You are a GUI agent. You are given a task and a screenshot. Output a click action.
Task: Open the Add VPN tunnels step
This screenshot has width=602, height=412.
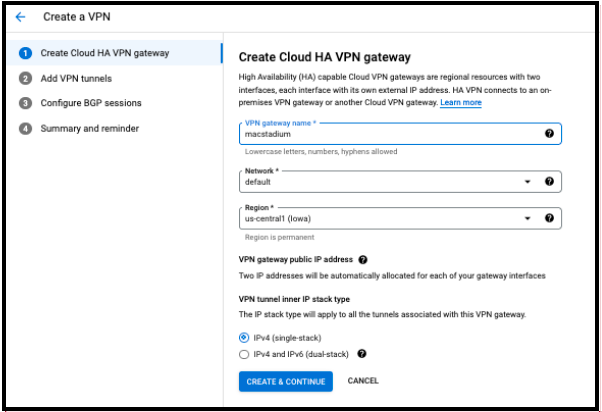(x=76, y=78)
